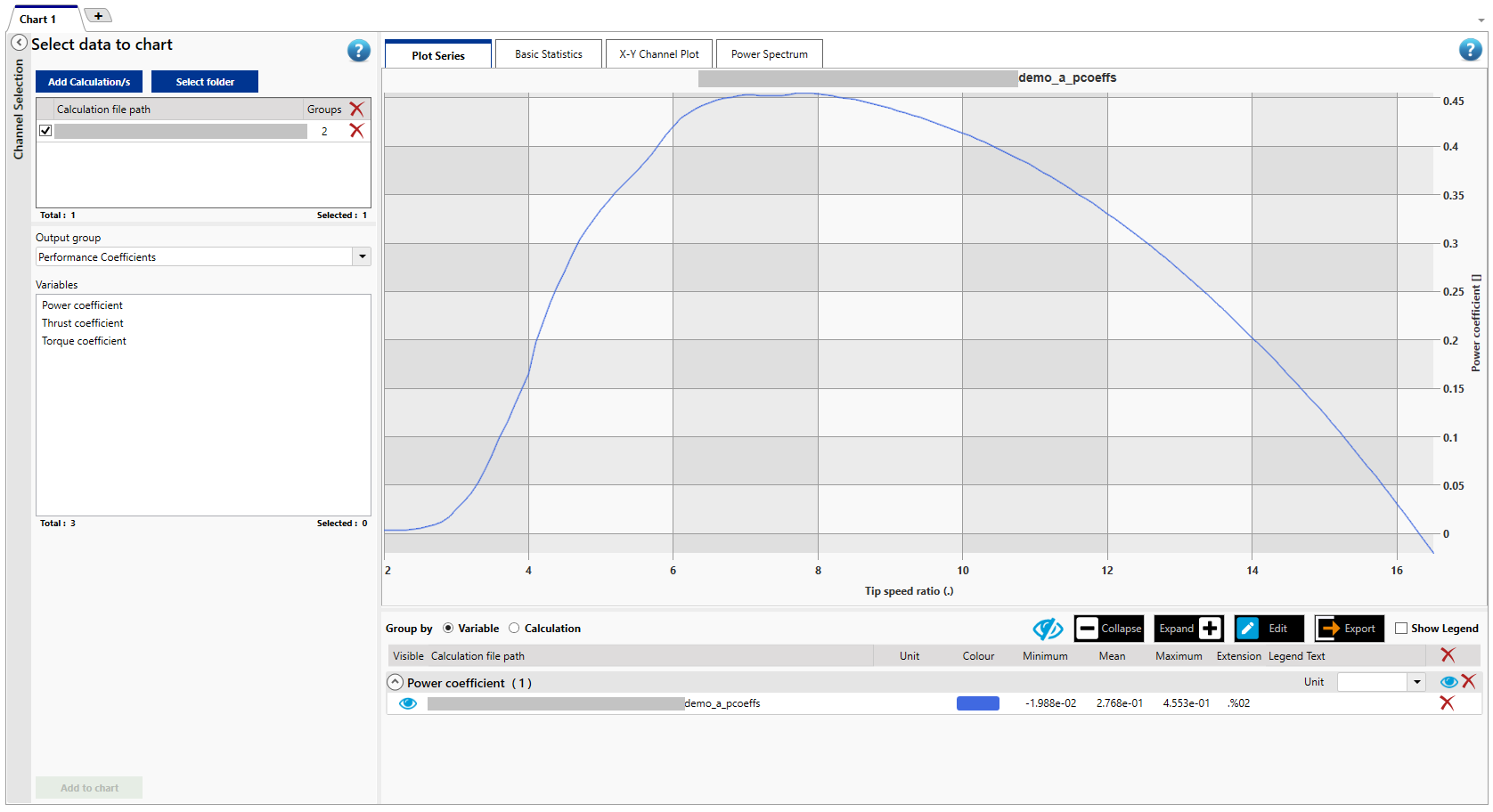Select Group by Variable radio button
The height and width of the screenshot is (812, 1493).
tap(448, 629)
